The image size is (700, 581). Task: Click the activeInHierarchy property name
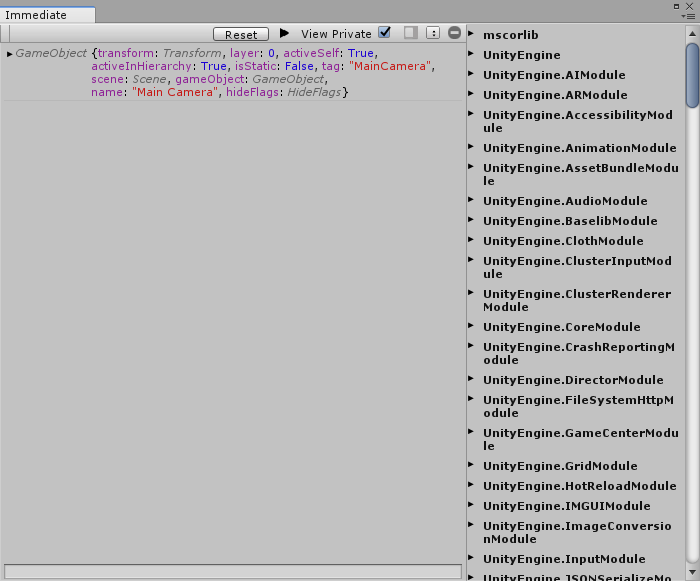(142, 66)
